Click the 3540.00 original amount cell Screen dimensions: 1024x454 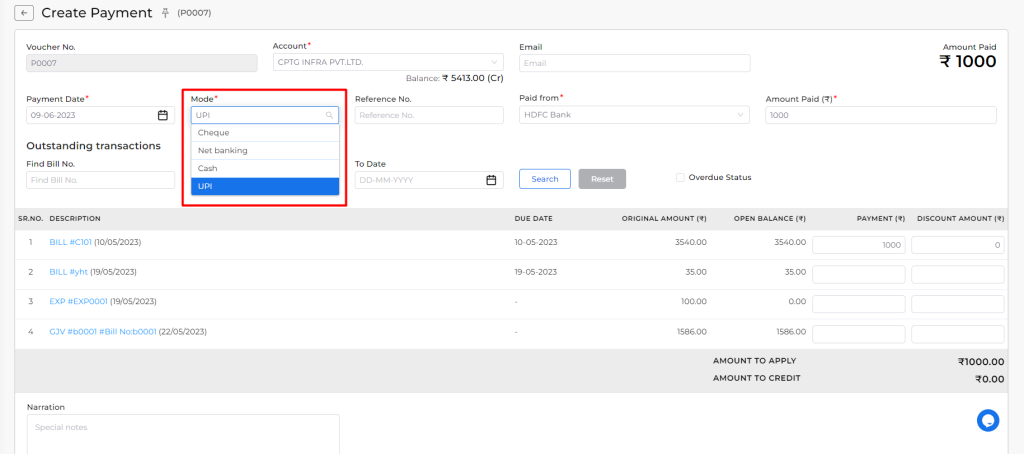coord(690,242)
